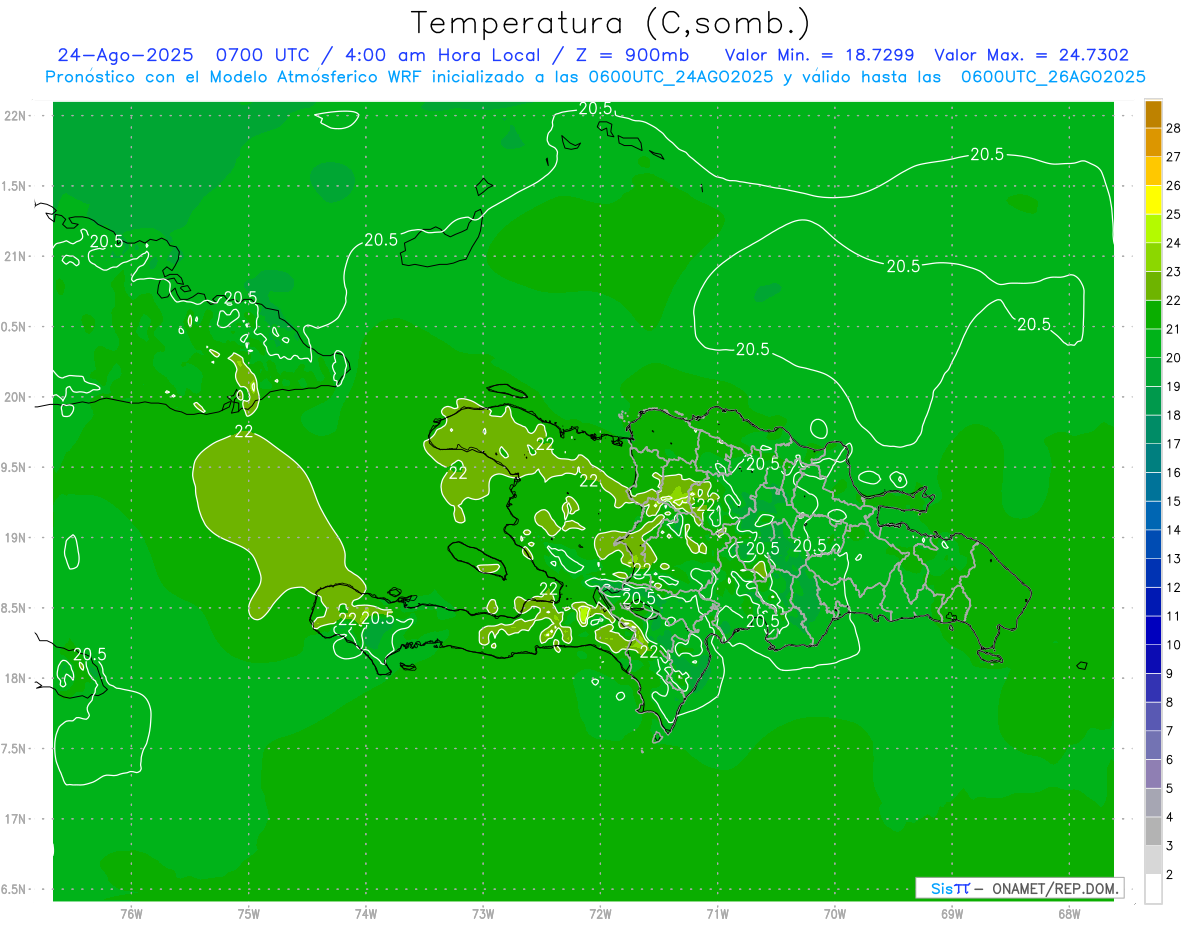Image resolution: width=1200 pixels, height=927 pixels.
Task: Click the latitude label "21N"
Action: (15, 256)
